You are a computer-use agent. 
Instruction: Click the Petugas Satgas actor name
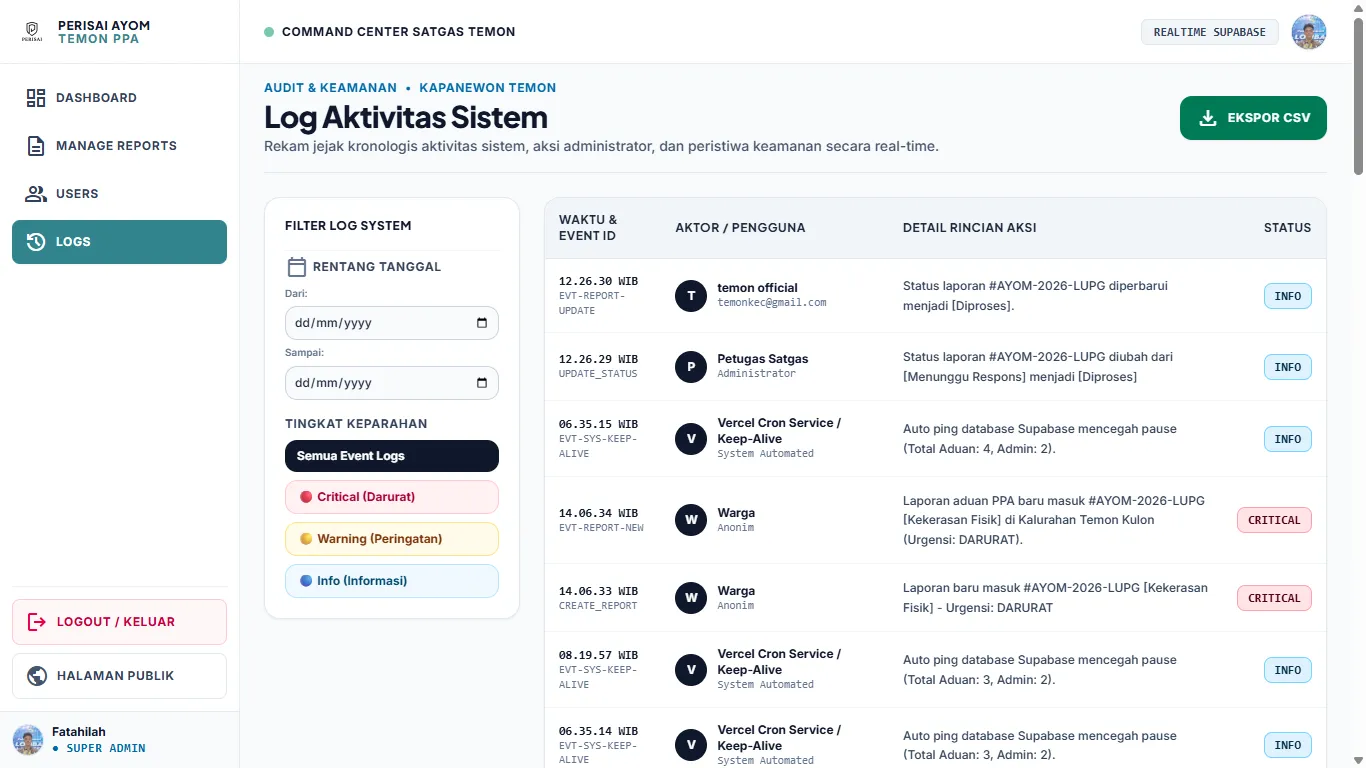pyautogui.click(x=762, y=359)
